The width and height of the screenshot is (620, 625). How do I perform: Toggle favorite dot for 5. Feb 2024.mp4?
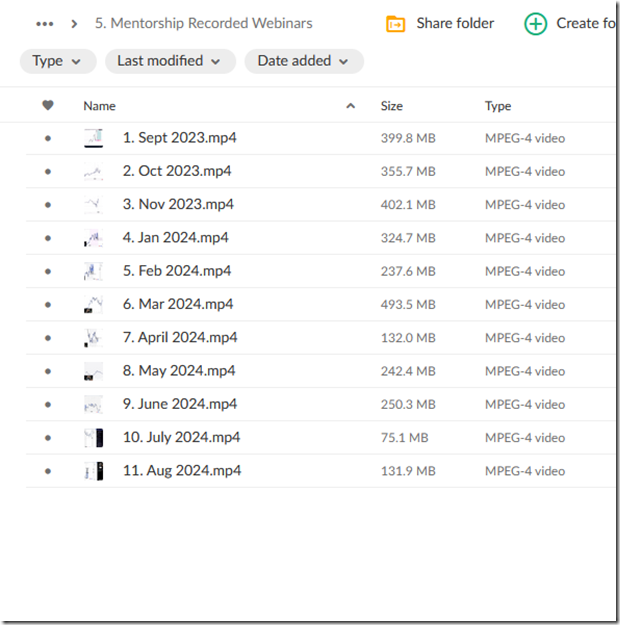[x=47, y=272]
